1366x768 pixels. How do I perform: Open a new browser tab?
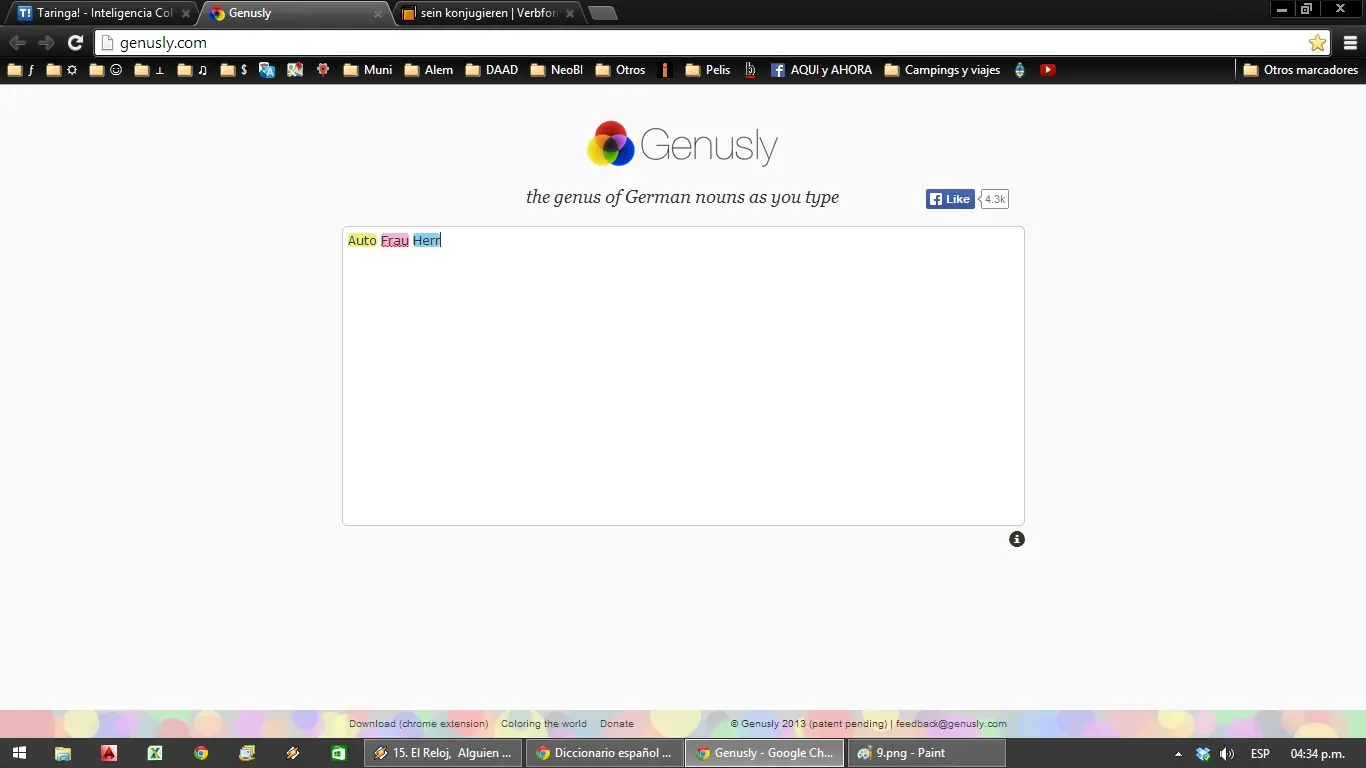[x=602, y=13]
